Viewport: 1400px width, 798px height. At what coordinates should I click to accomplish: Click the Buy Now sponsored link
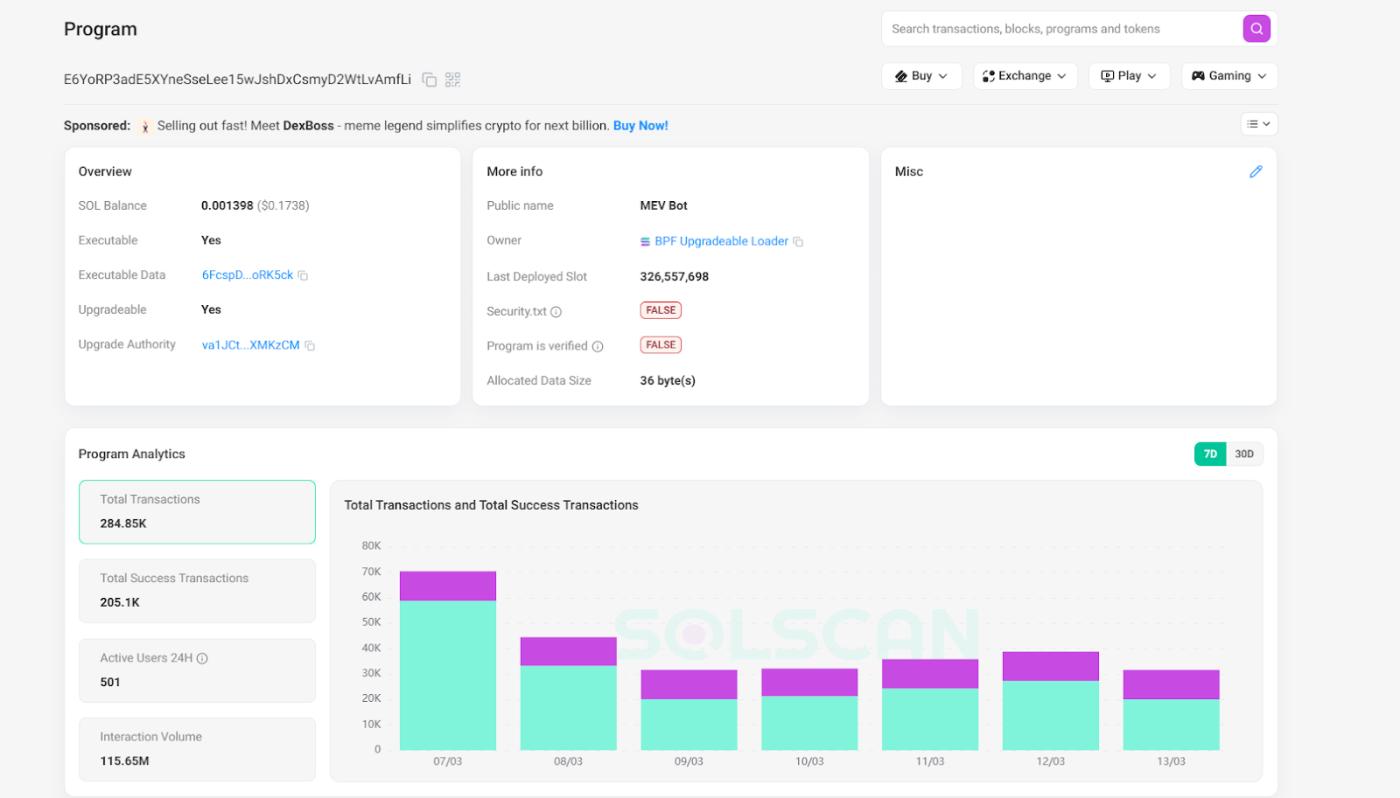point(641,125)
